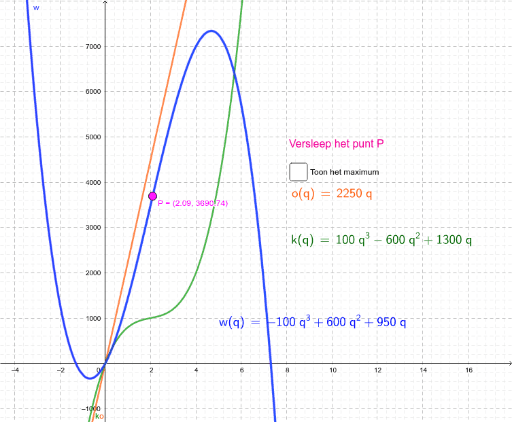Click the blue curve's minimum below x-axis

click(x=89, y=378)
